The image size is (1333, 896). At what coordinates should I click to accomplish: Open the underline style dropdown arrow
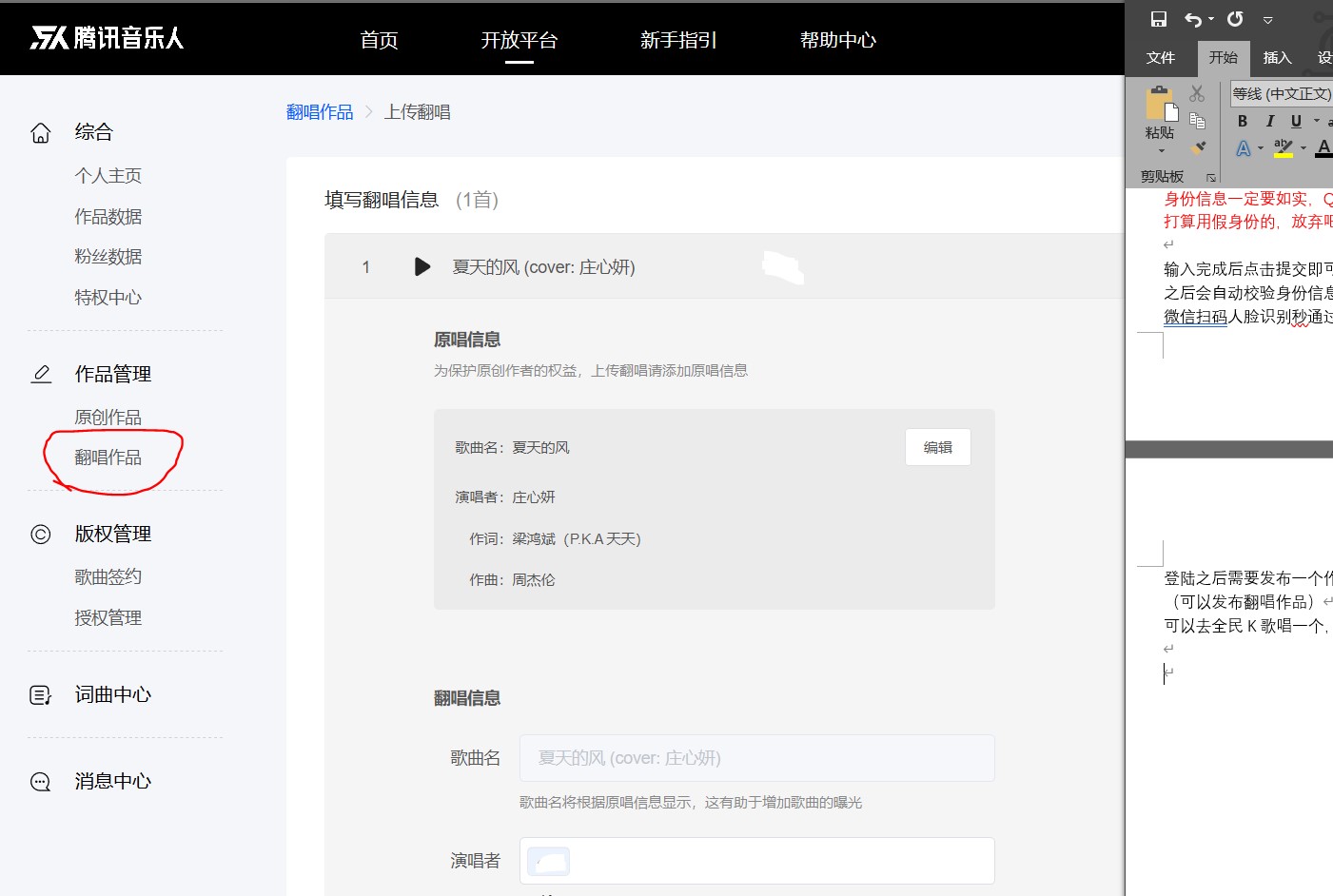pyautogui.click(x=1316, y=121)
